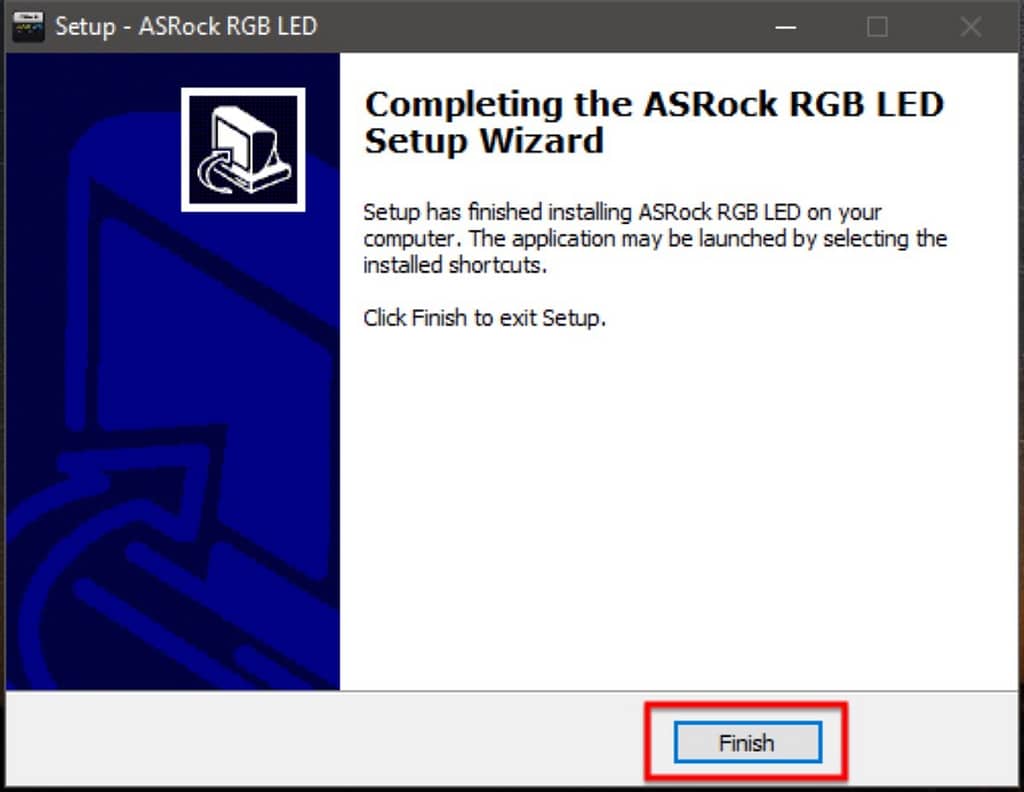Click the 'computer. The application may be launched' line
Image resolution: width=1024 pixels, height=792 pixels.
click(x=655, y=238)
